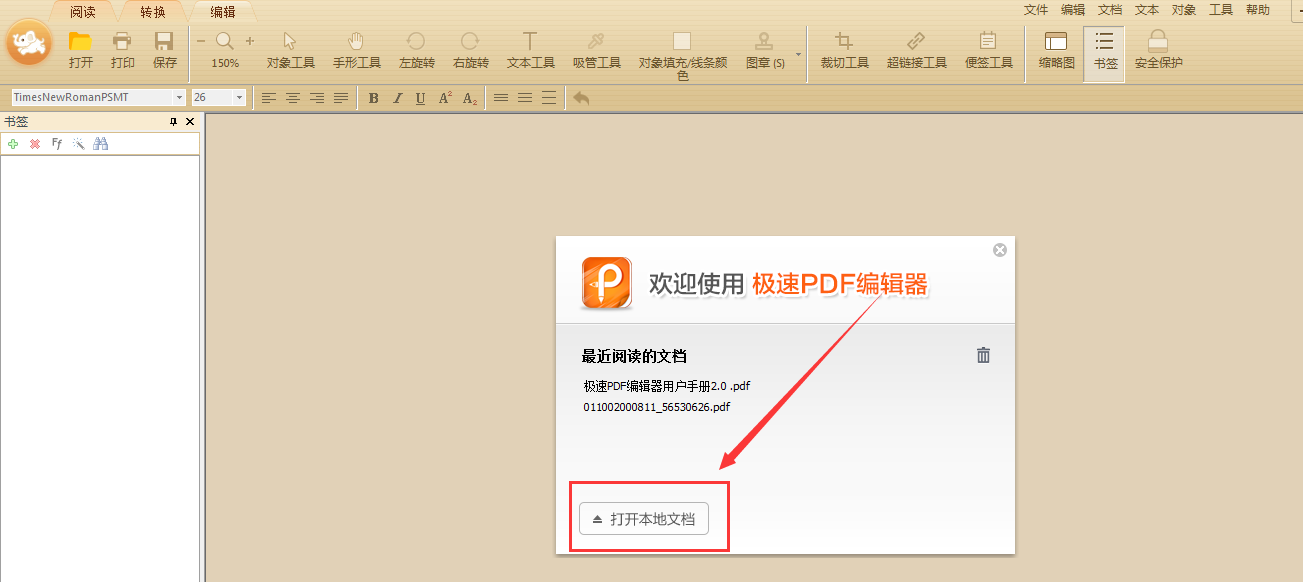Toggle underline formatting

click(x=420, y=98)
